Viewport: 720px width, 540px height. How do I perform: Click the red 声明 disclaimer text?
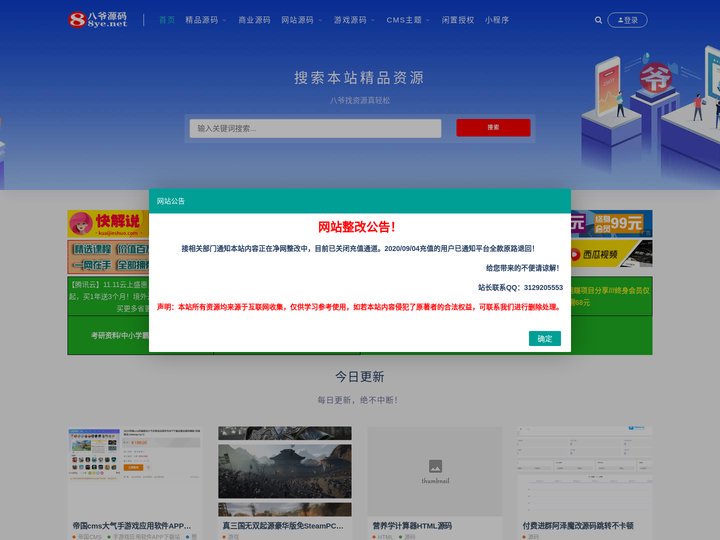(359, 307)
